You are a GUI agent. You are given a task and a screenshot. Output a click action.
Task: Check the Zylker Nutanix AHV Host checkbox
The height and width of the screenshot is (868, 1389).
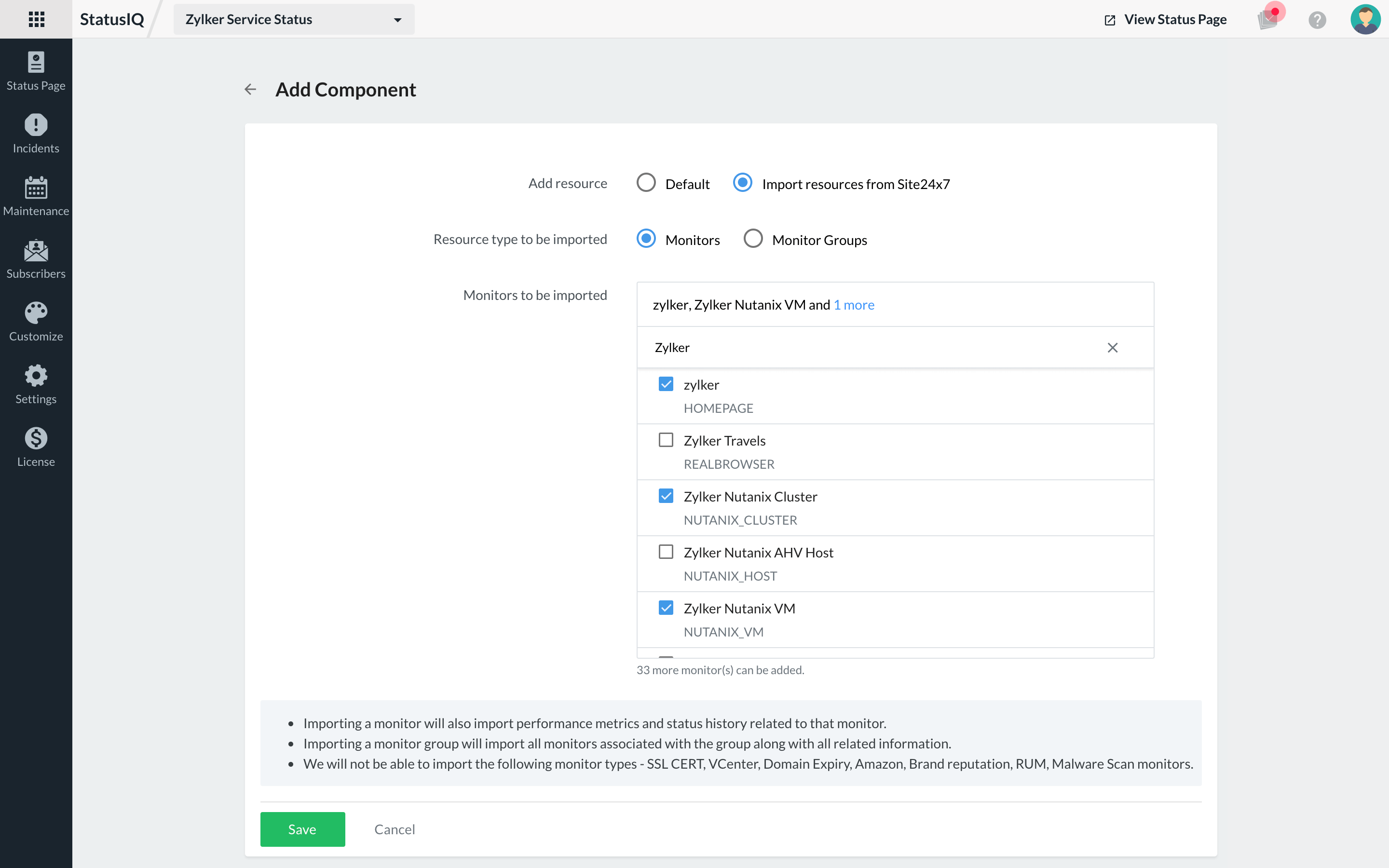[666, 552]
